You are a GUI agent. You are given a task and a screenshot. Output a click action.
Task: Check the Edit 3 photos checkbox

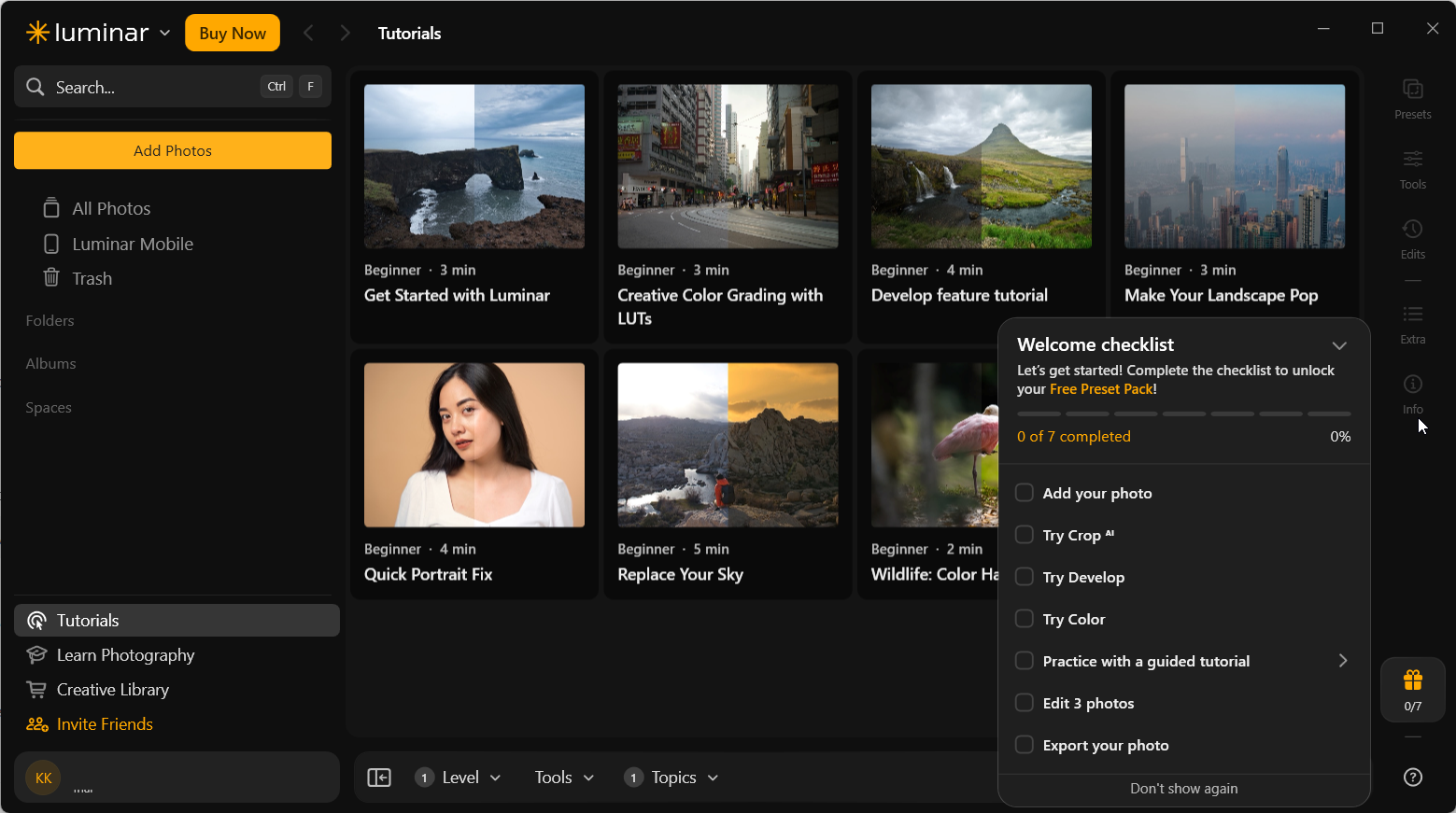pyautogui.click(x=1025, y=703)
